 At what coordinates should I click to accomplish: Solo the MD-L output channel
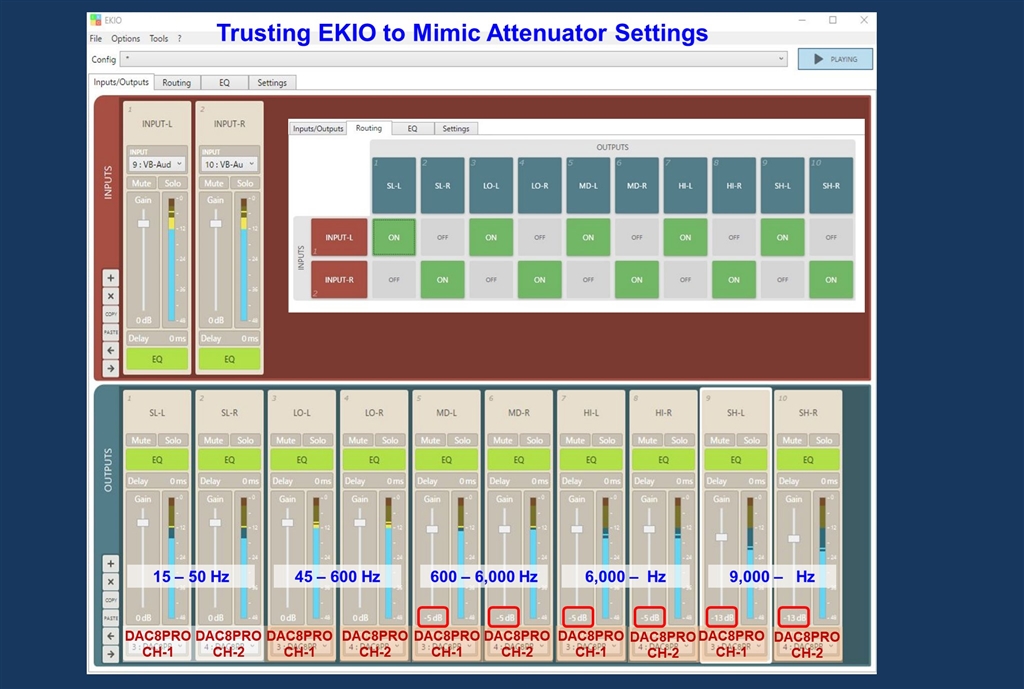tap(462, 440)
